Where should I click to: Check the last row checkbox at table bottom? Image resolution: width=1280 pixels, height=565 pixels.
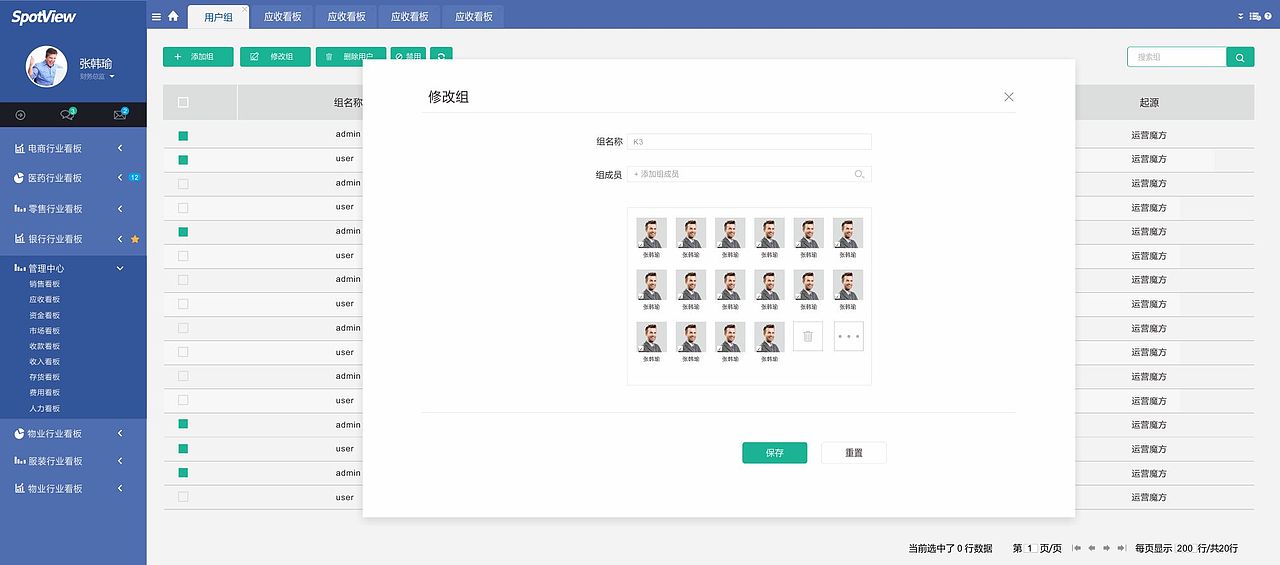tap(183, 497)
